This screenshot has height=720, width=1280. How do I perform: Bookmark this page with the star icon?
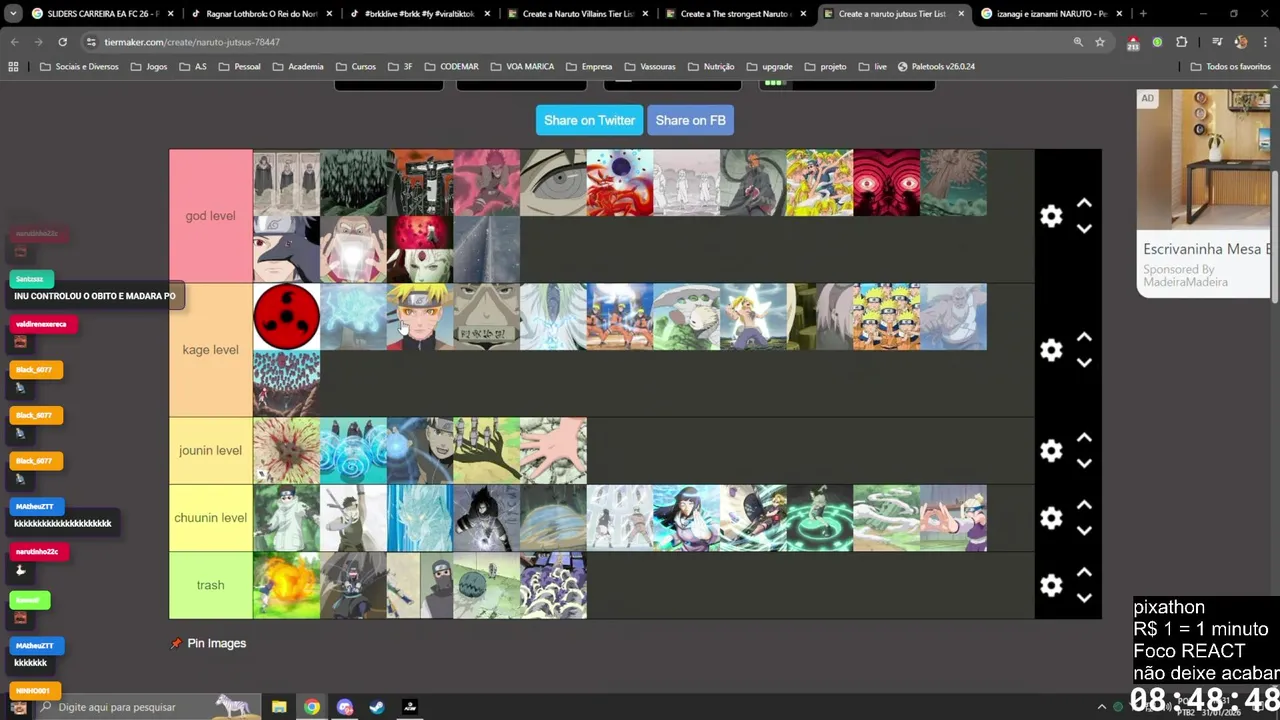pos(1100,42)
